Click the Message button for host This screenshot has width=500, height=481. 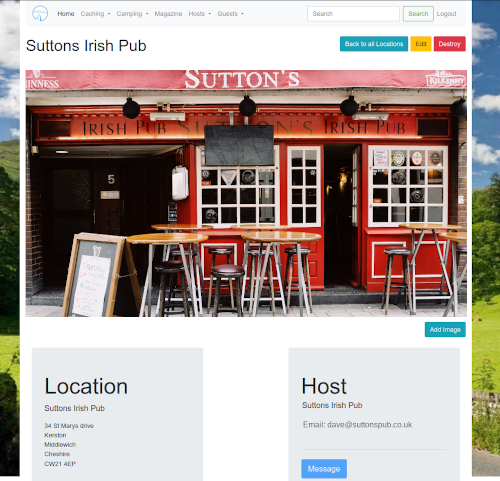pos(324,469)
